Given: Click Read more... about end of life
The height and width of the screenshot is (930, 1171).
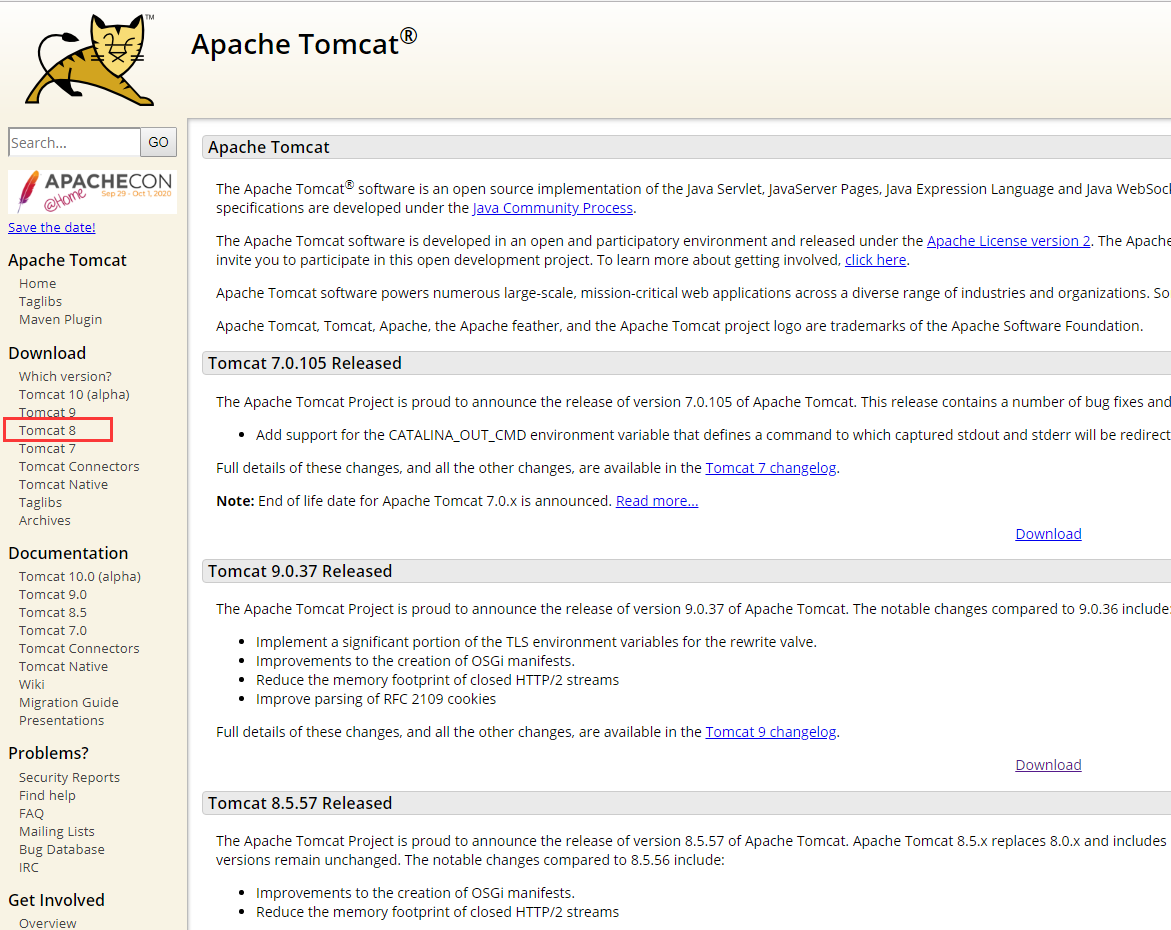Looking at the screenshot, I should tap(657, 500).
